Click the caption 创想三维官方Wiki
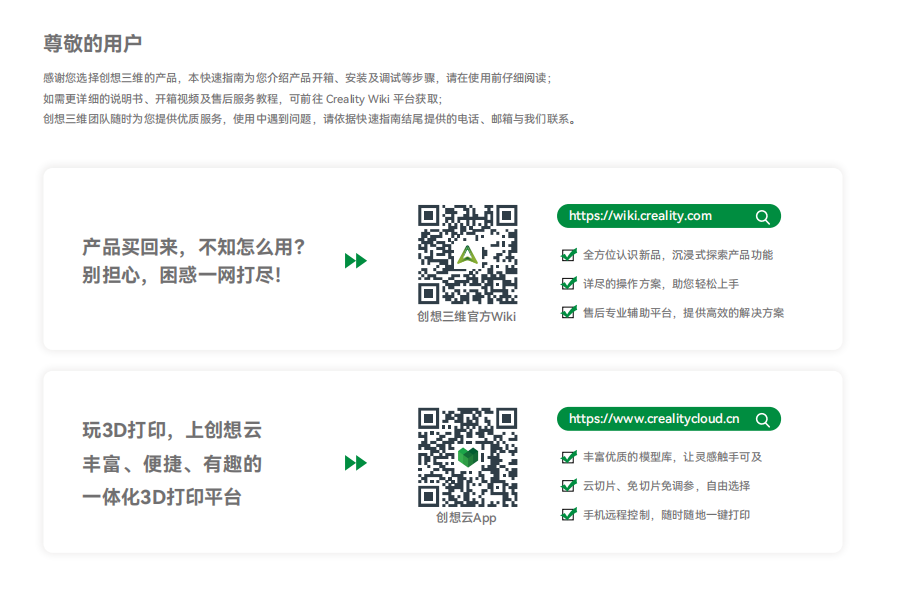The width and height of the screenshot is (911, 590). [467, 317]
